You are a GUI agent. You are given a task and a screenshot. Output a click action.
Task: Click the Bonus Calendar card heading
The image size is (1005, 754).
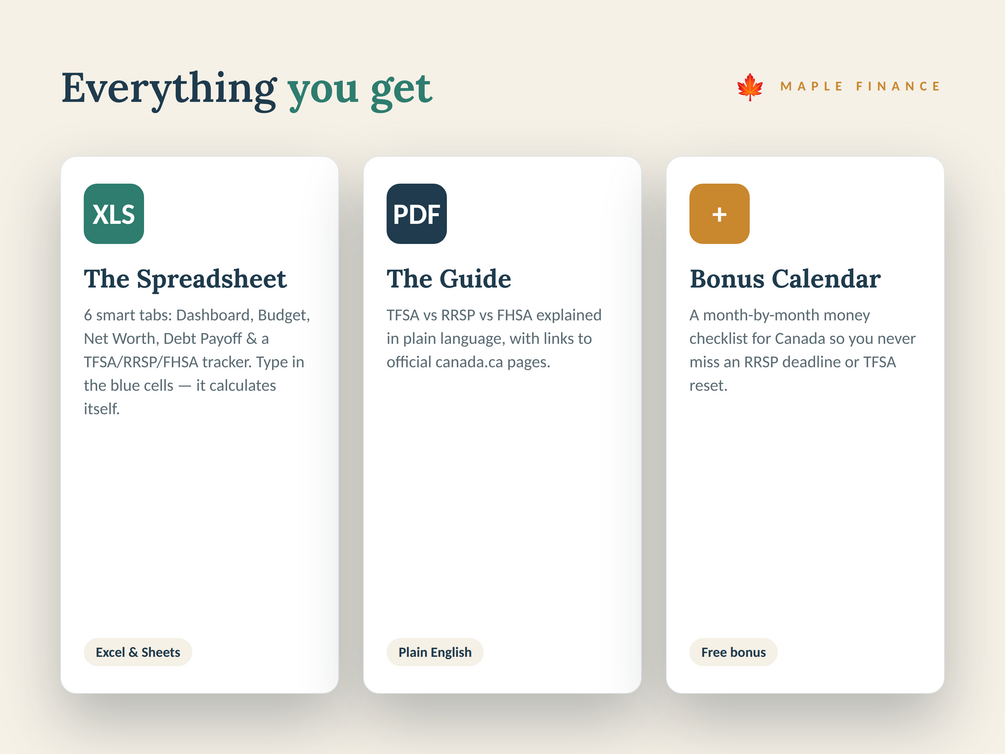tap(785, 279)
